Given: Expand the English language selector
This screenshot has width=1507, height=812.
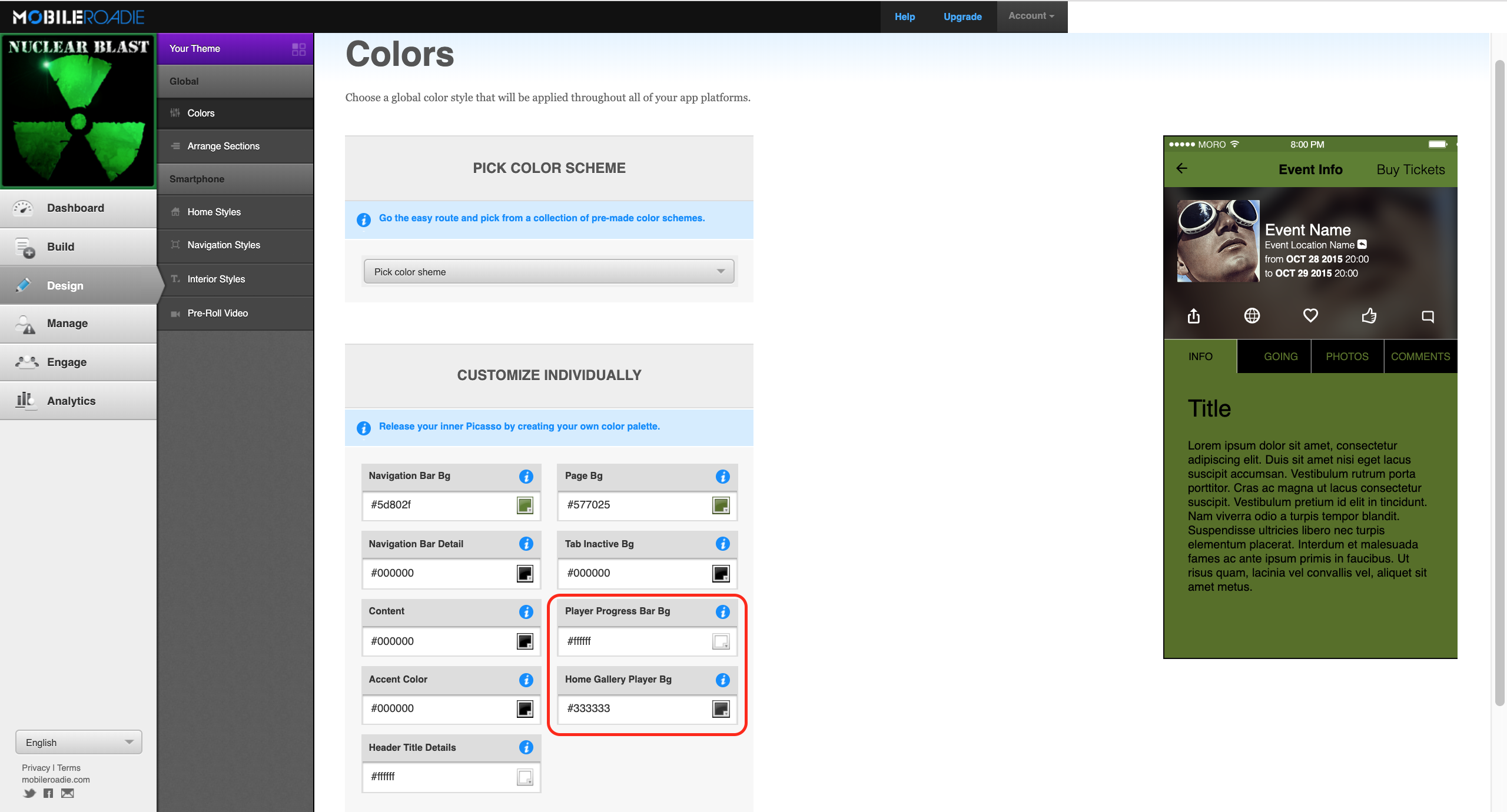Looking at the screenshot, I should coord(79,742).
